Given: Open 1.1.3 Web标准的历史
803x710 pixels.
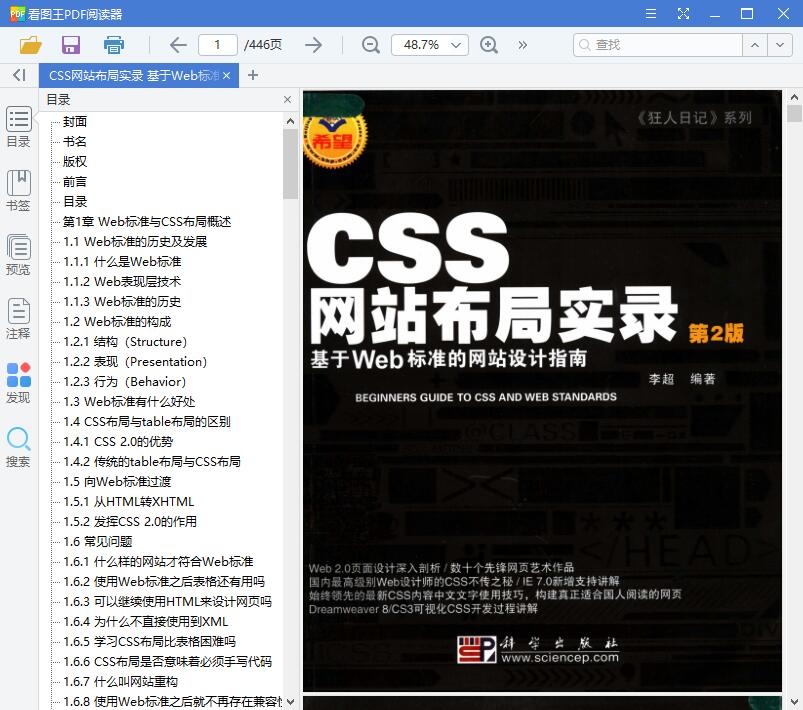Looking at the screenshot, I should [x=122, y=301].
